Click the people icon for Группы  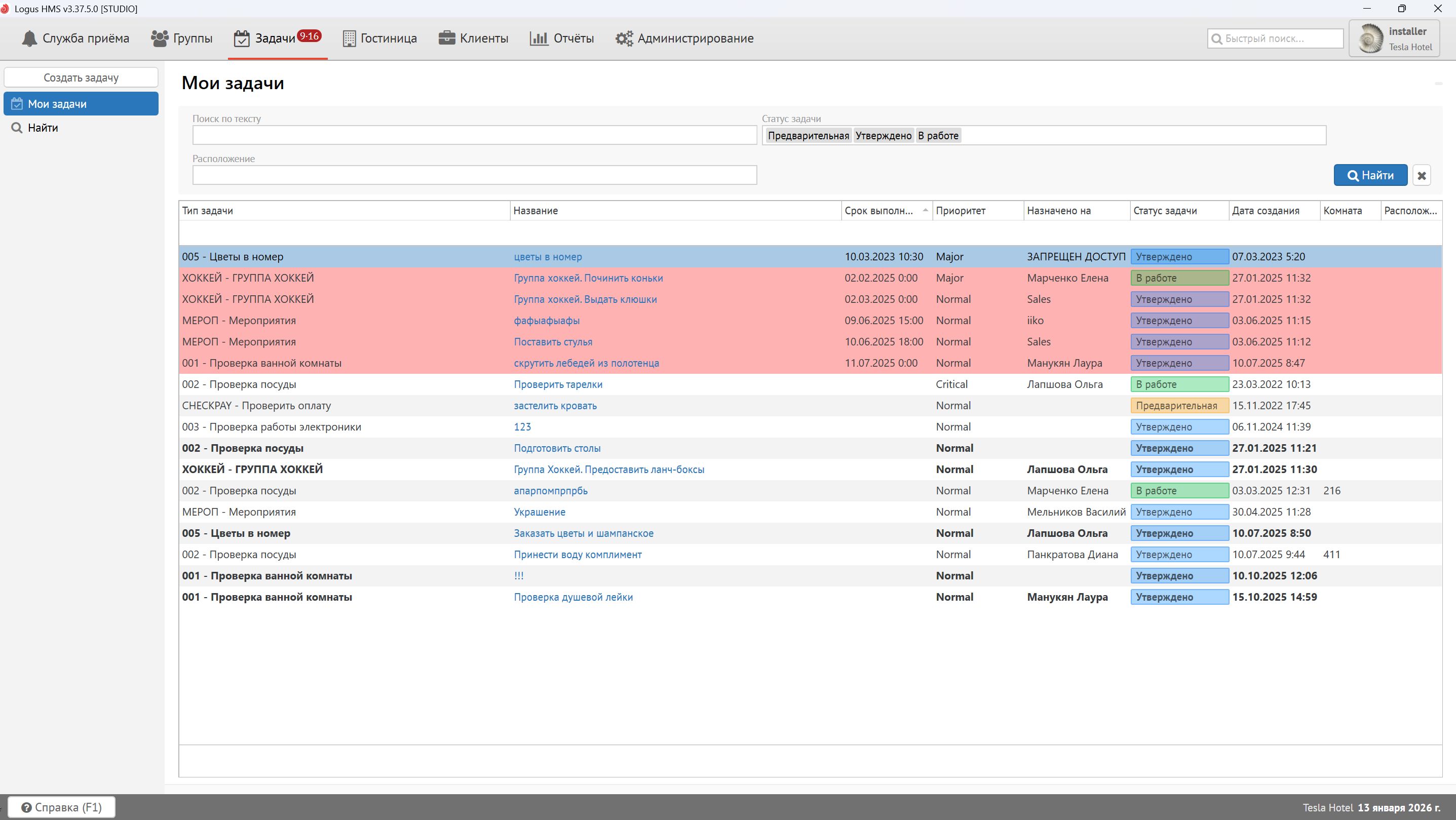tap(160, 38)
